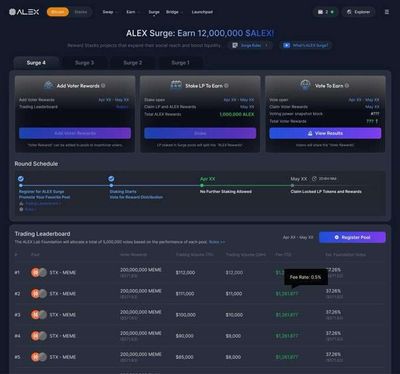
Task: Open the hamburger menu icon
Action: pyautogui.click(x=387, y=12)
